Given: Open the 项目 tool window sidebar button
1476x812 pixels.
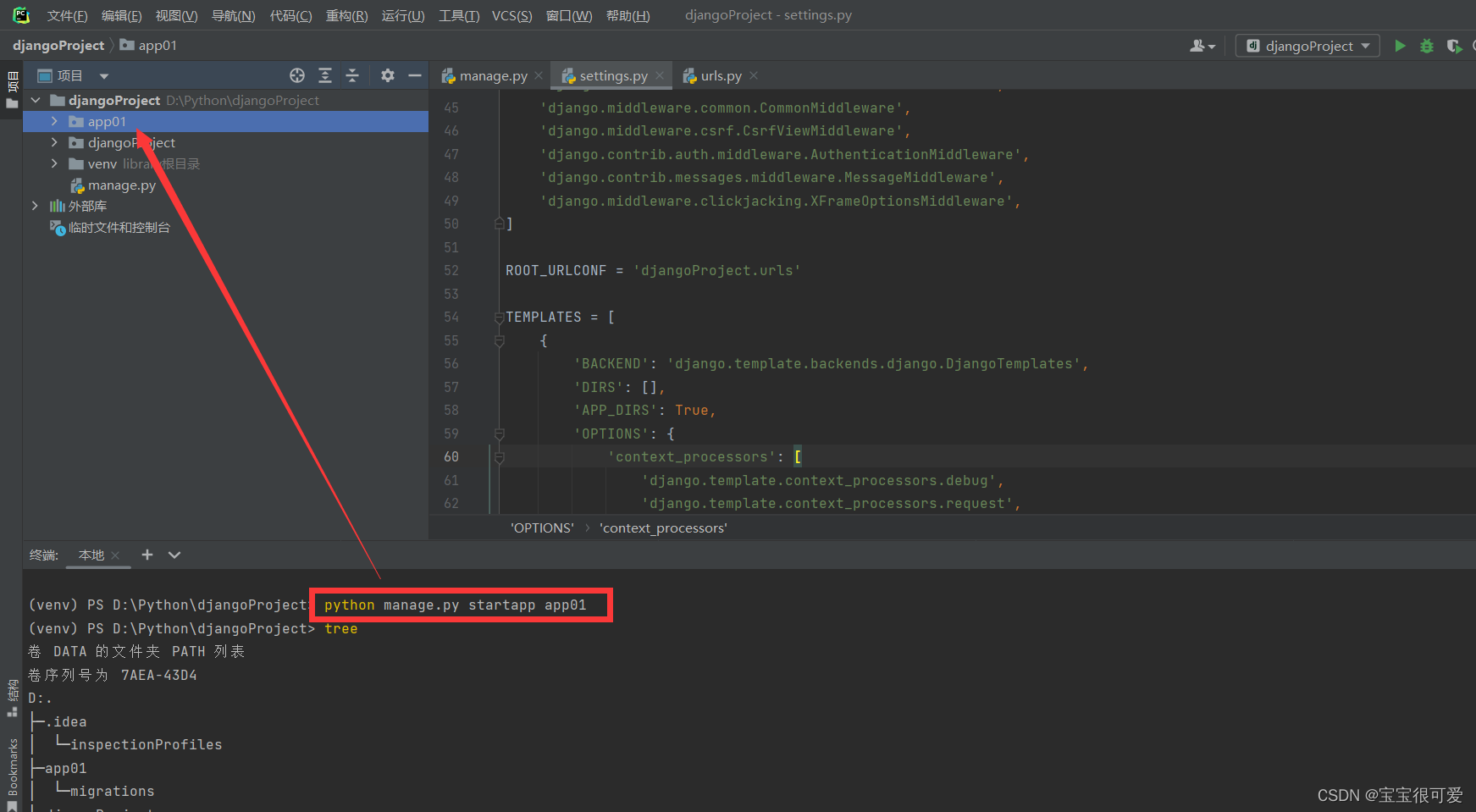Looking at the screenshot, I should pyautogui.click(x=12, y=90).
